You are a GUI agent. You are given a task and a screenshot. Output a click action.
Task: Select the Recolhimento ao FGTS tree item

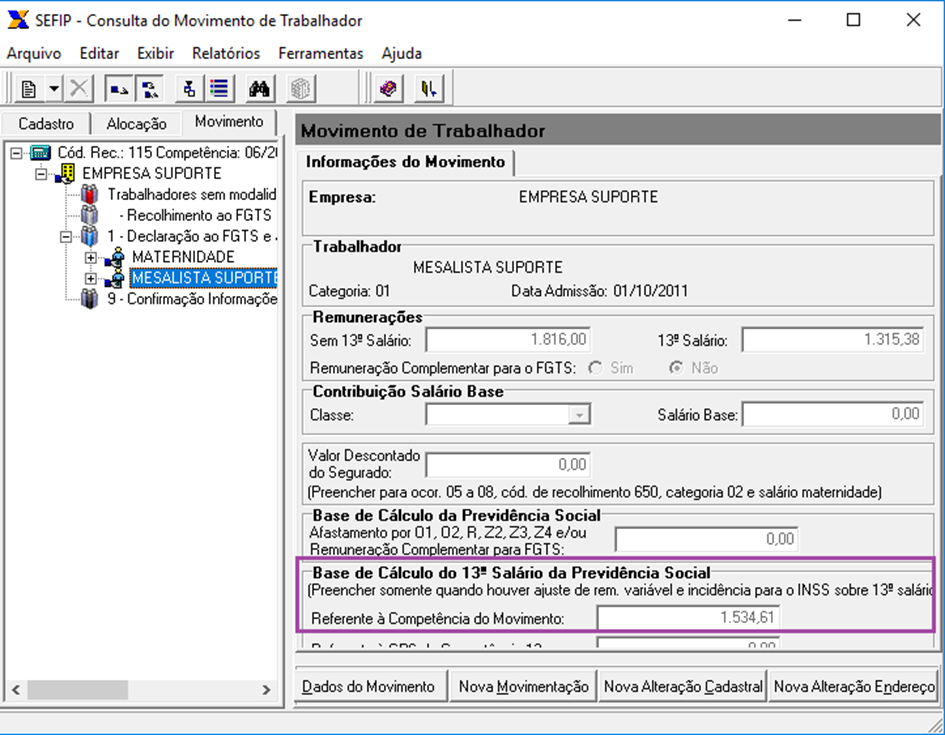click(x=195, y=215)
